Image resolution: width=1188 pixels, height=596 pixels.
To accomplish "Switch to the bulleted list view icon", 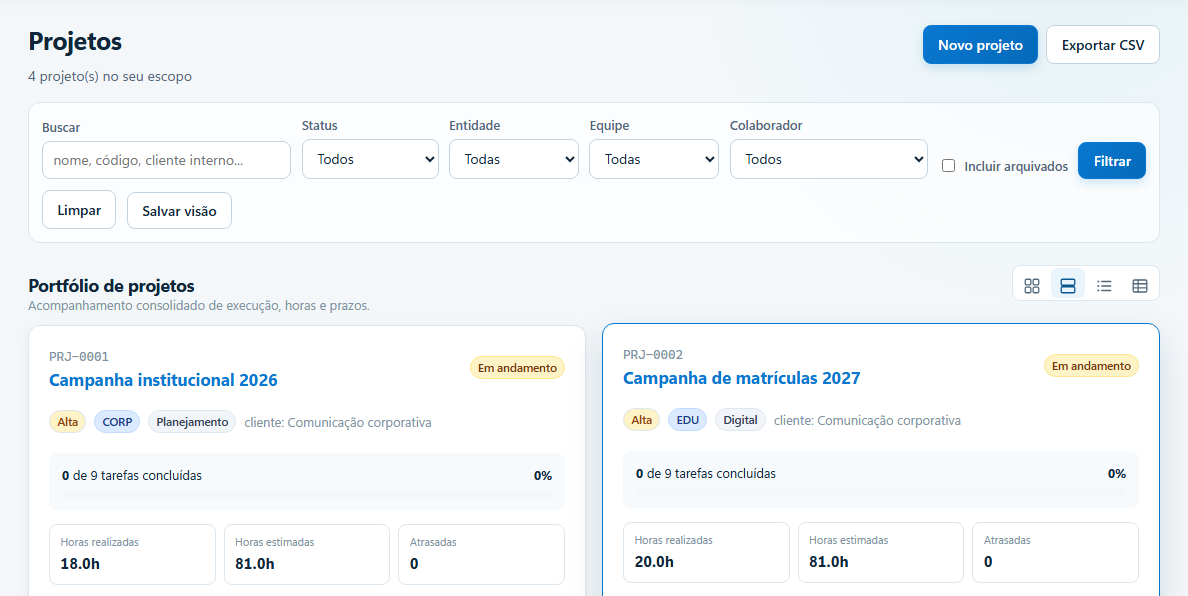I will (x=1104, y=286).
